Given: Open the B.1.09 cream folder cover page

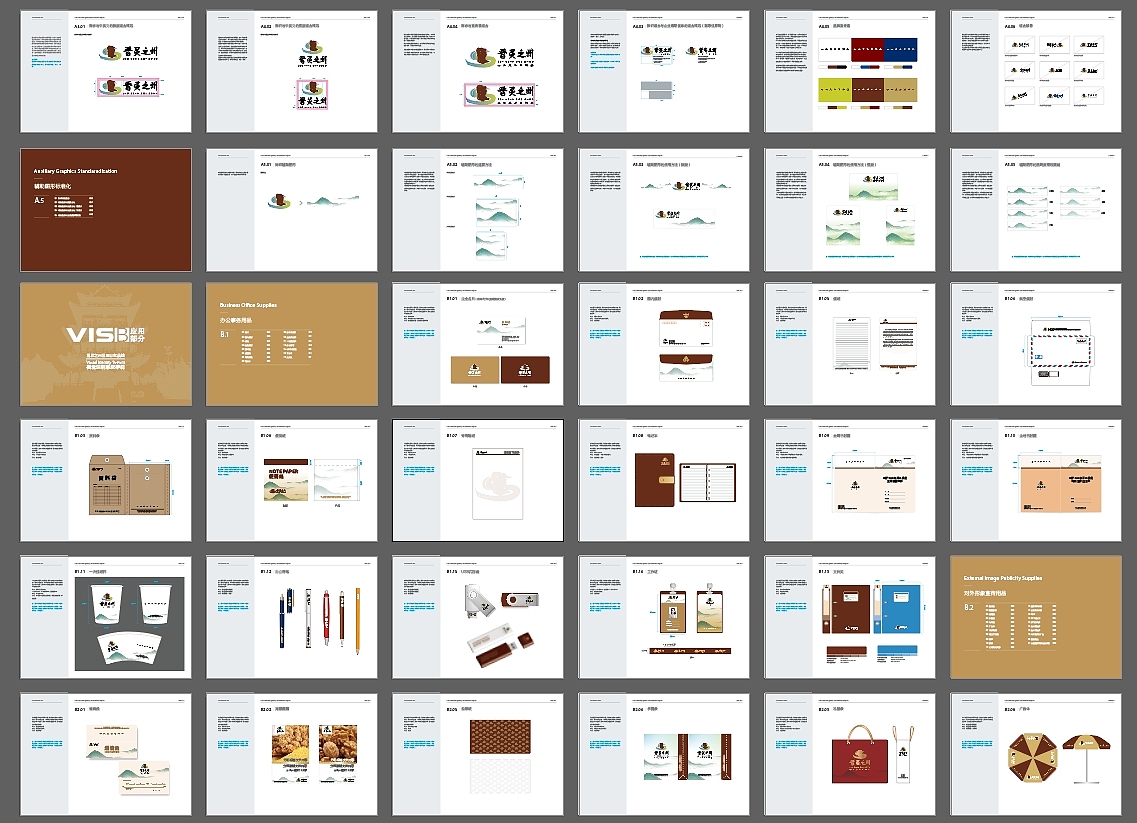Looking at the screenshot, I should [850, 480].
